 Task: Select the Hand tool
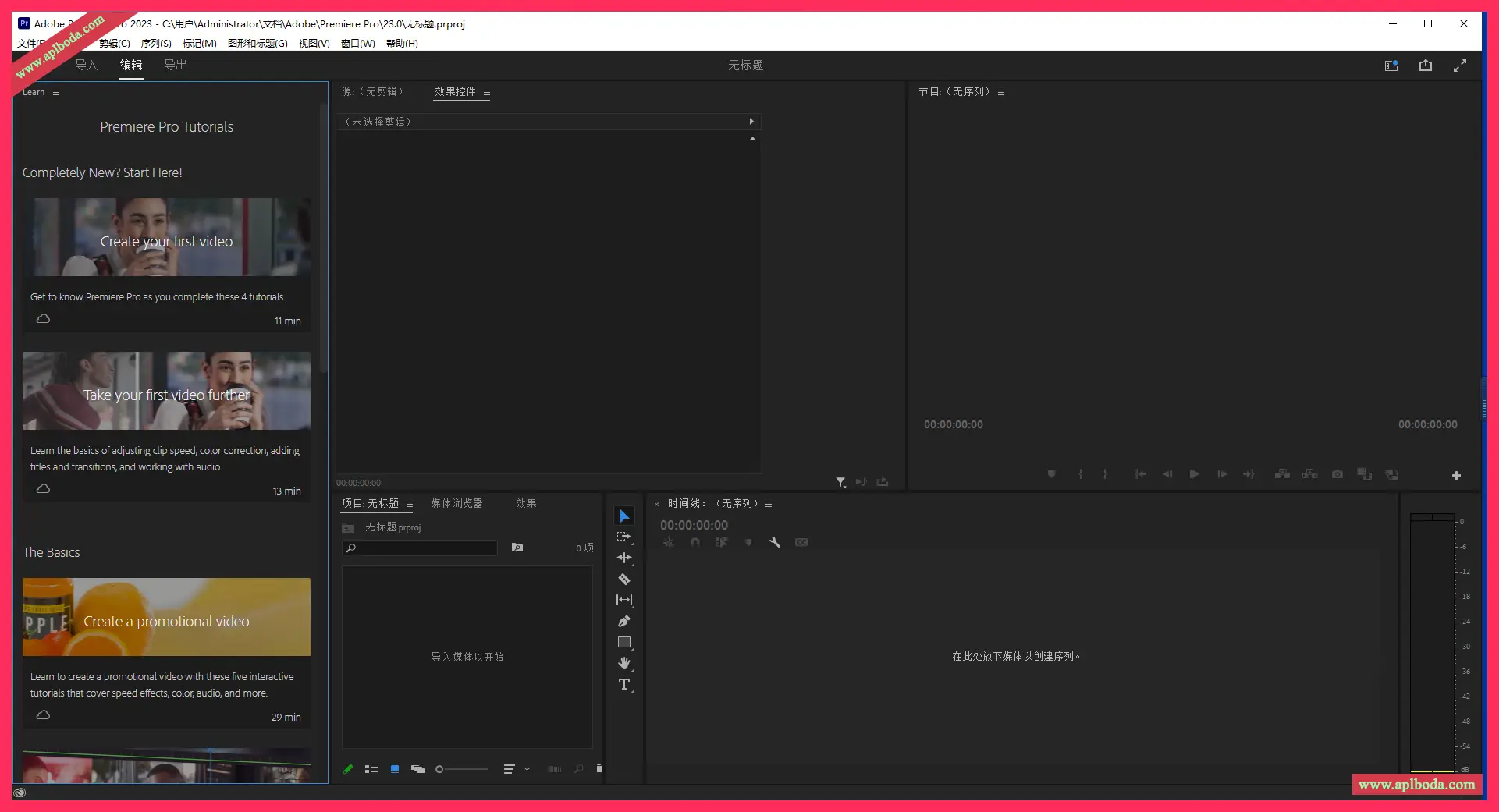[x=623, y=663]
